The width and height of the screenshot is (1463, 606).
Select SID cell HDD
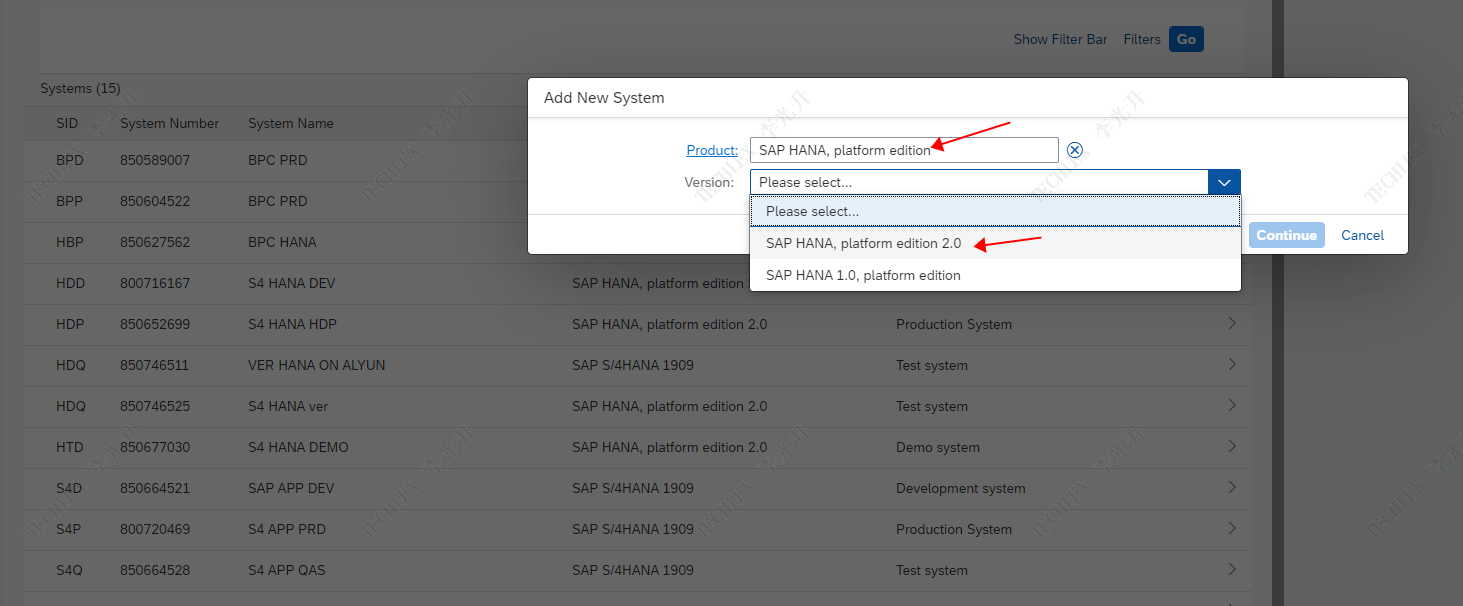click(71, 283)
